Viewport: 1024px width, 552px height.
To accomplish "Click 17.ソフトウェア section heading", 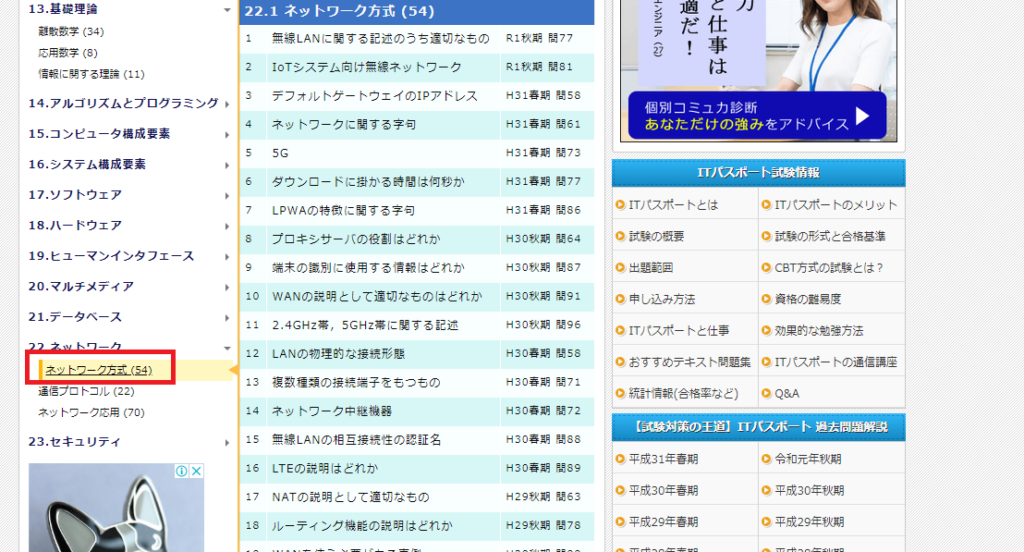I will pos(74,195).
